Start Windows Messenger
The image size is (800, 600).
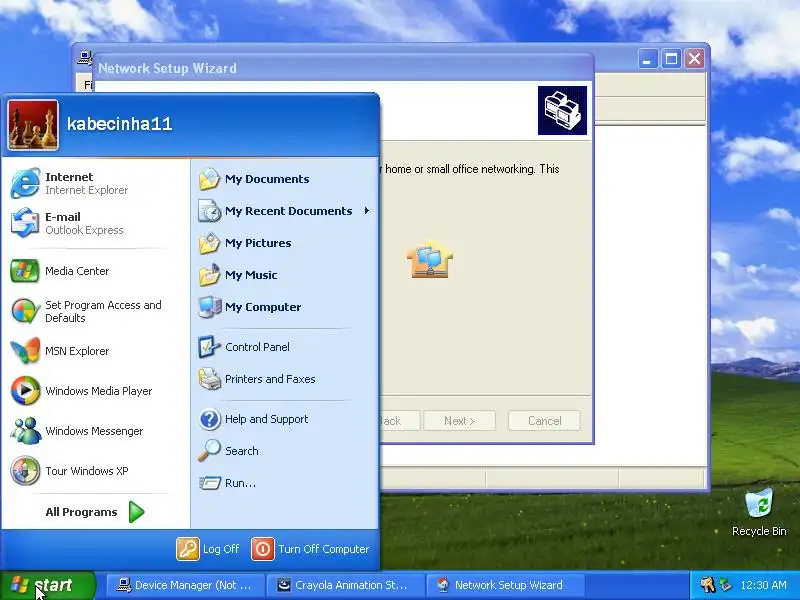[95, 431]
